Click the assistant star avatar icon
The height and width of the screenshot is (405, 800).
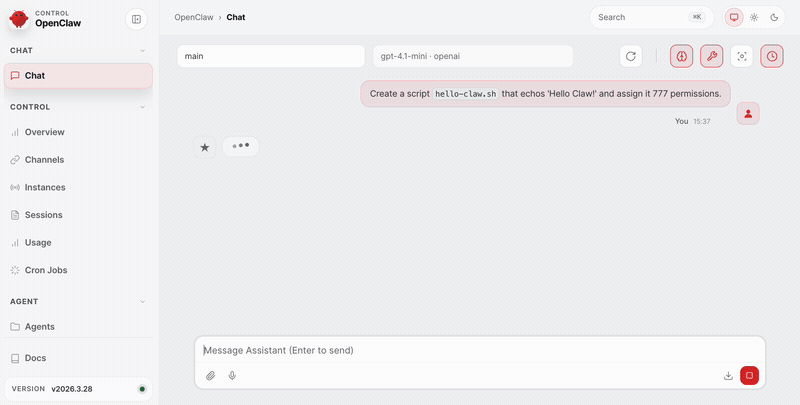tap(205, 147)
